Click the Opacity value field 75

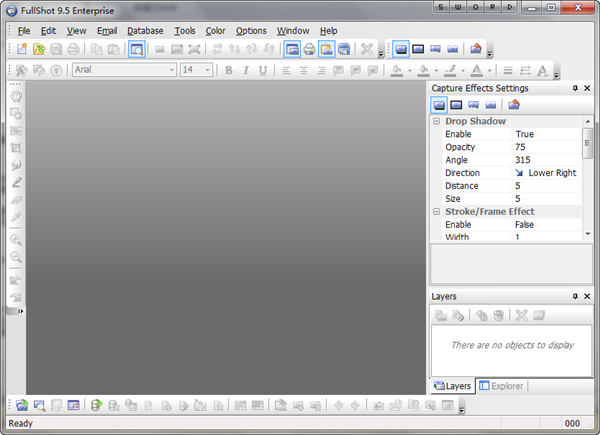pos(545,147)
